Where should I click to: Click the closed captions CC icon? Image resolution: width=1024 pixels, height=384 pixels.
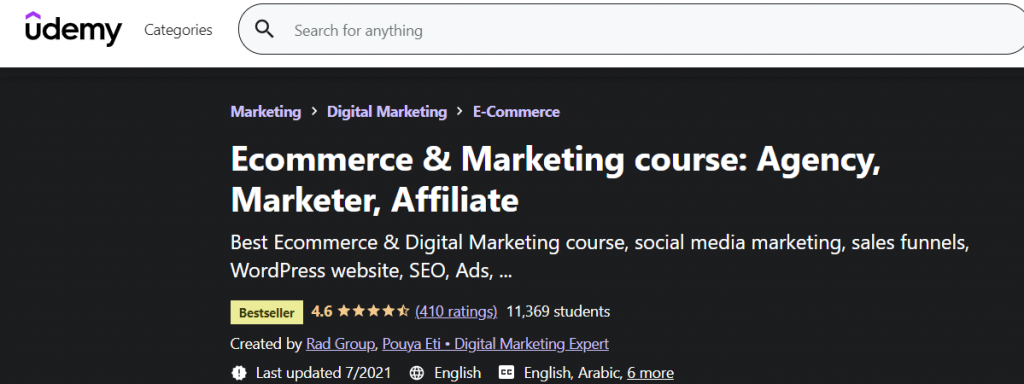pyautogui.click(x=506, y=373)
